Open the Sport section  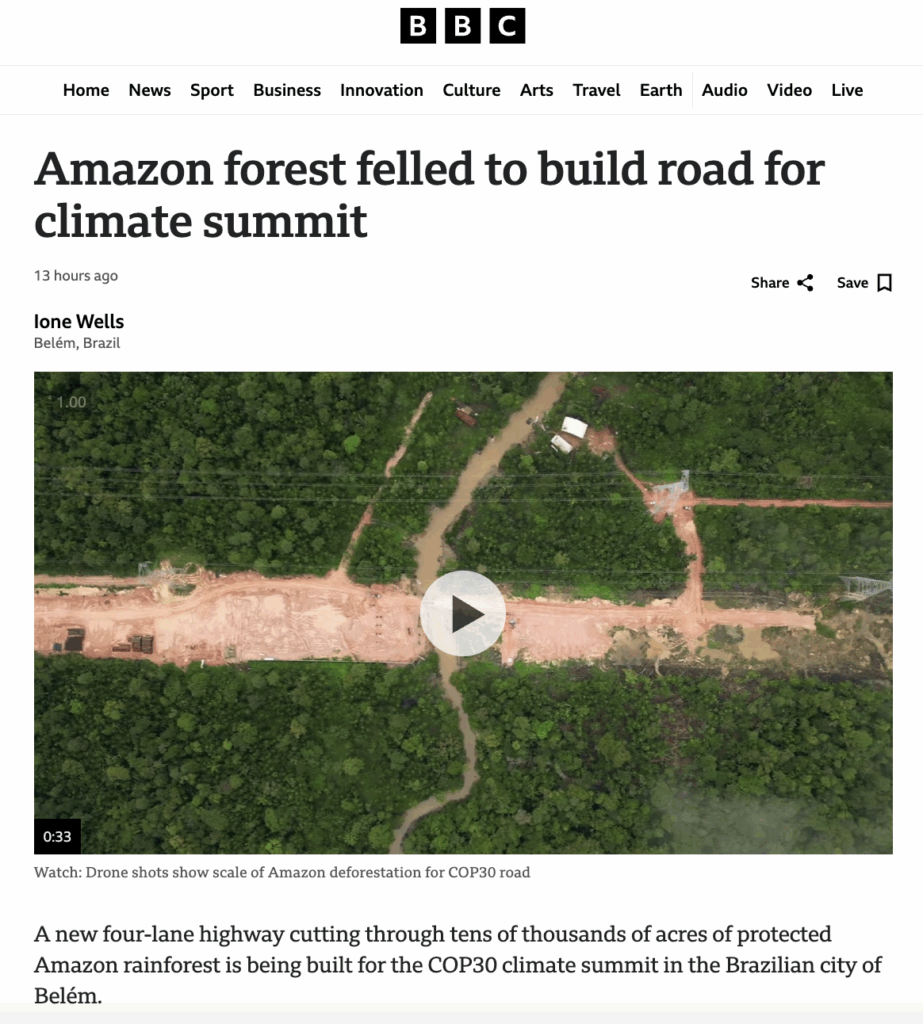coord(212,90)
